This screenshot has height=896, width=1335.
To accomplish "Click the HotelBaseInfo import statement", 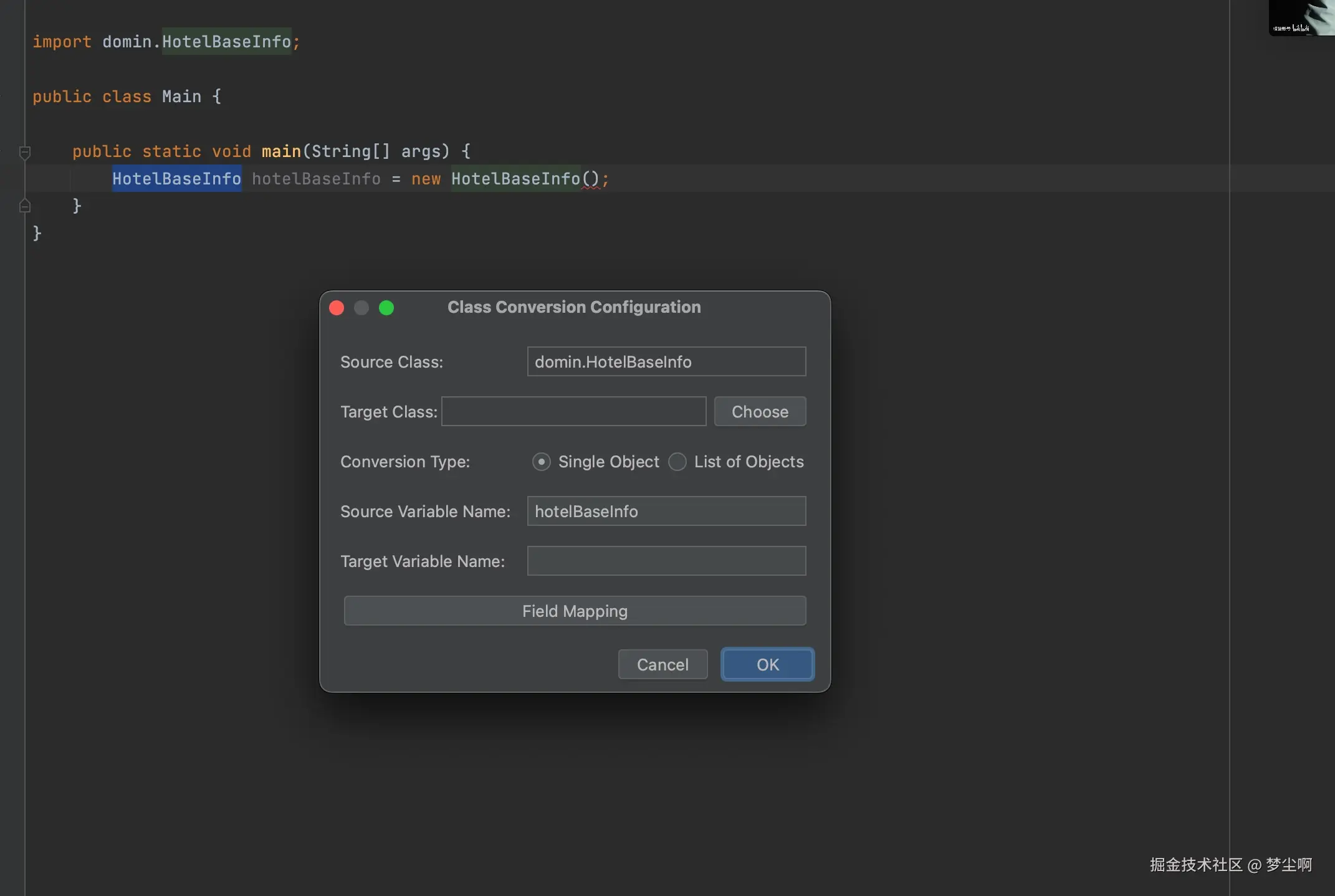I will (226, 42).
